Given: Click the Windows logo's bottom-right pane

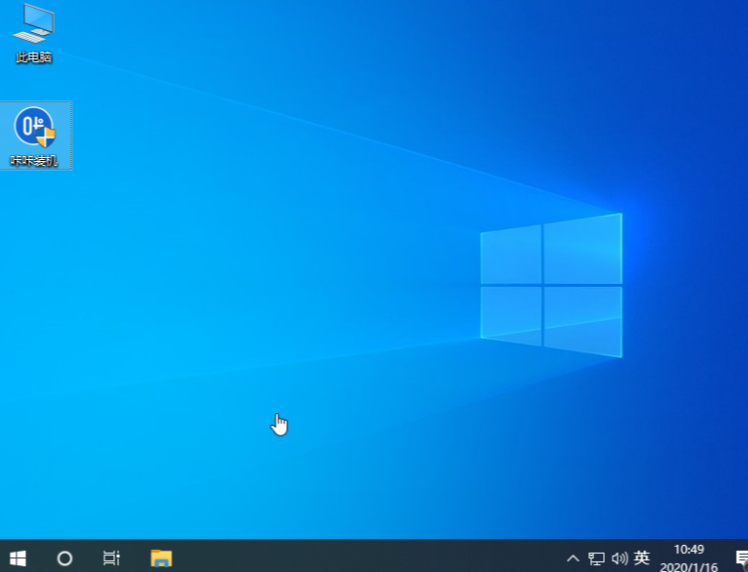Looking at the screenshot, I should [x=582, y=320].
